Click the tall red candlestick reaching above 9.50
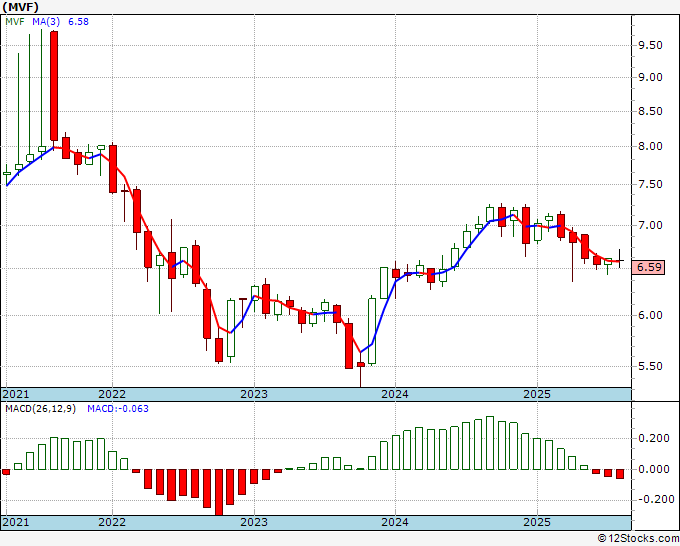 point(54,86)
